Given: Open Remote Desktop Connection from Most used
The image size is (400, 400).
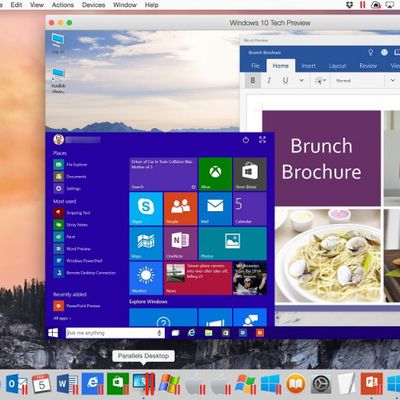Looking at the screenshot, I should point(85,273).
